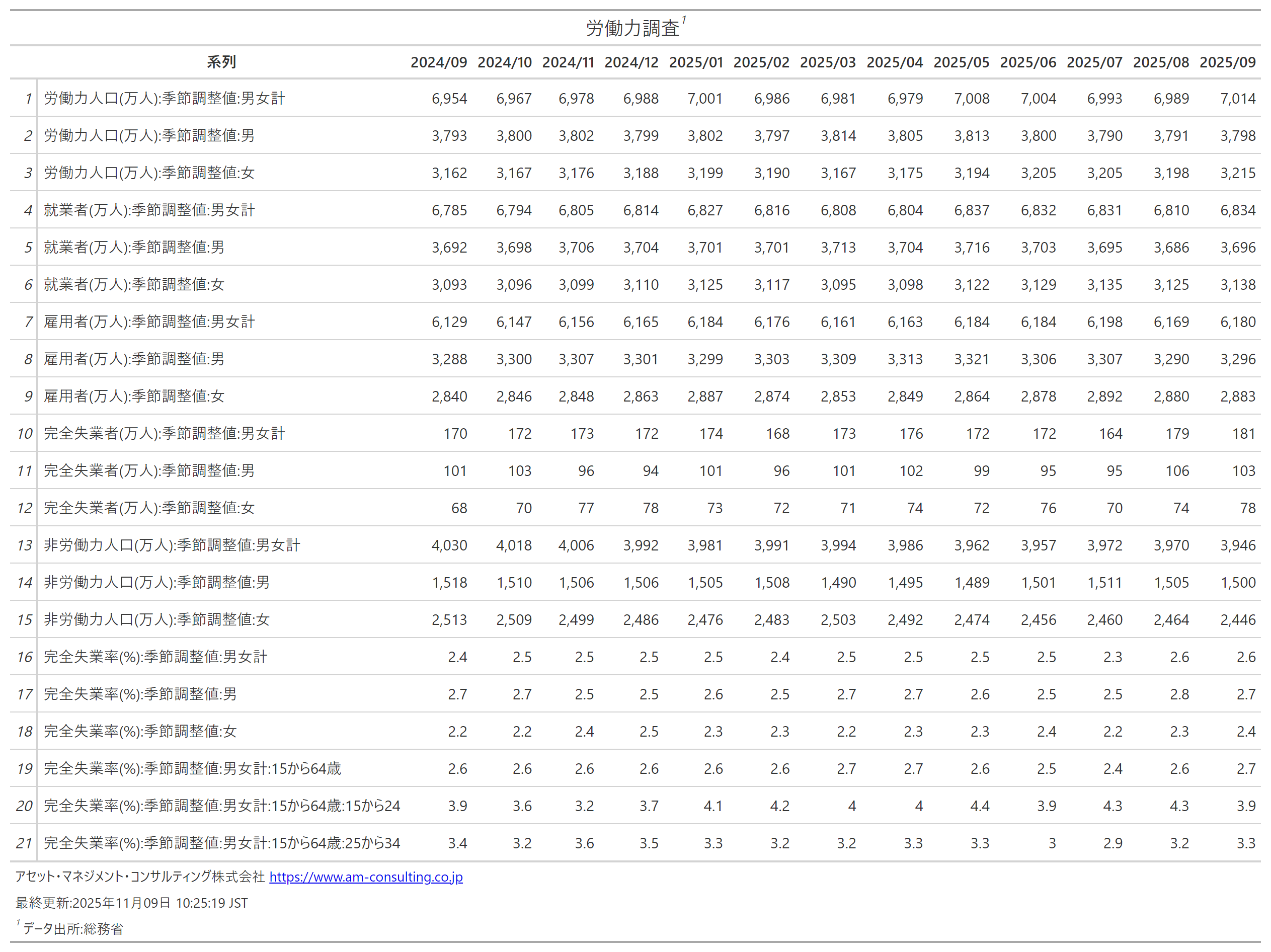Click row 20 label for 15から24 unemployment rate
Image resolution: width=1271 pixels, height=952 pixels.
coord(222,806)
